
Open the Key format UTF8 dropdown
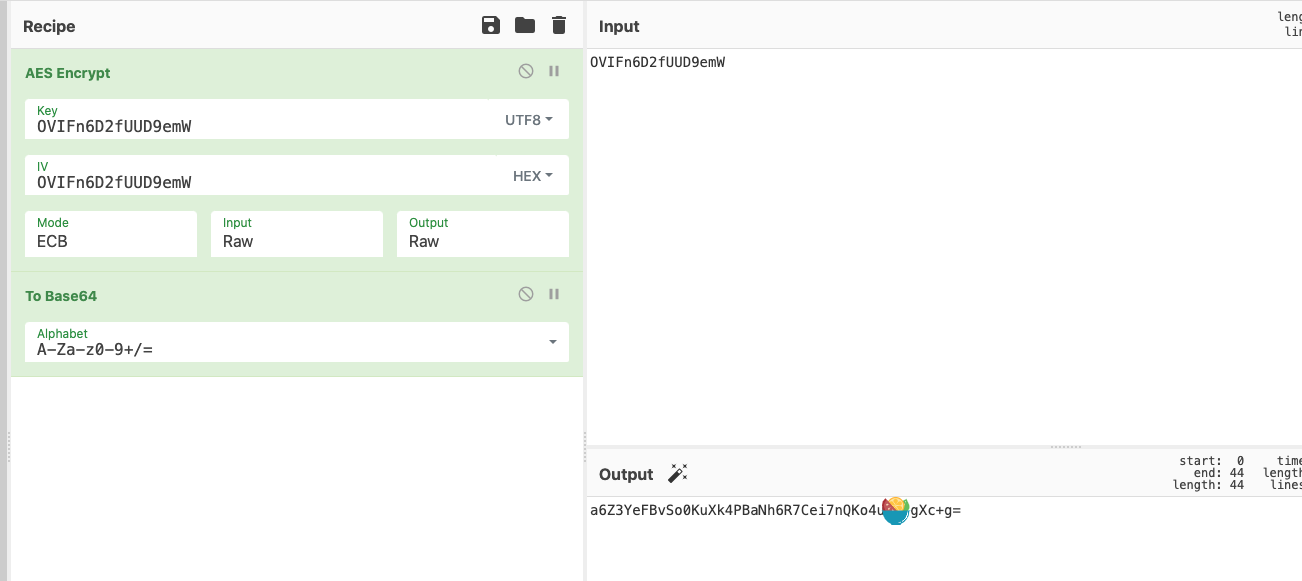click(529, 120)
